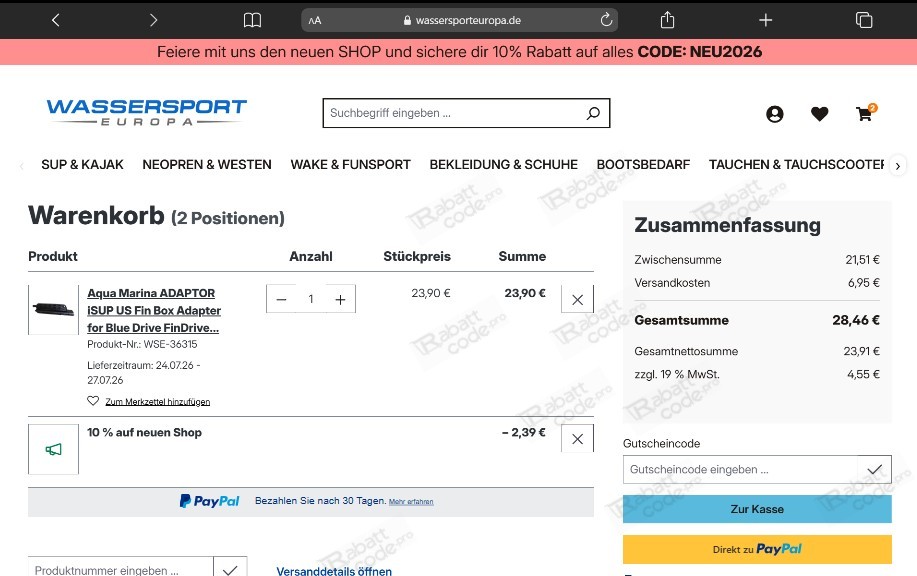The height and width of the screenshot is (576, 917).
Task: Click Produkt-Nr.: WSE-36315 text
Action: [x=142, y=344]
